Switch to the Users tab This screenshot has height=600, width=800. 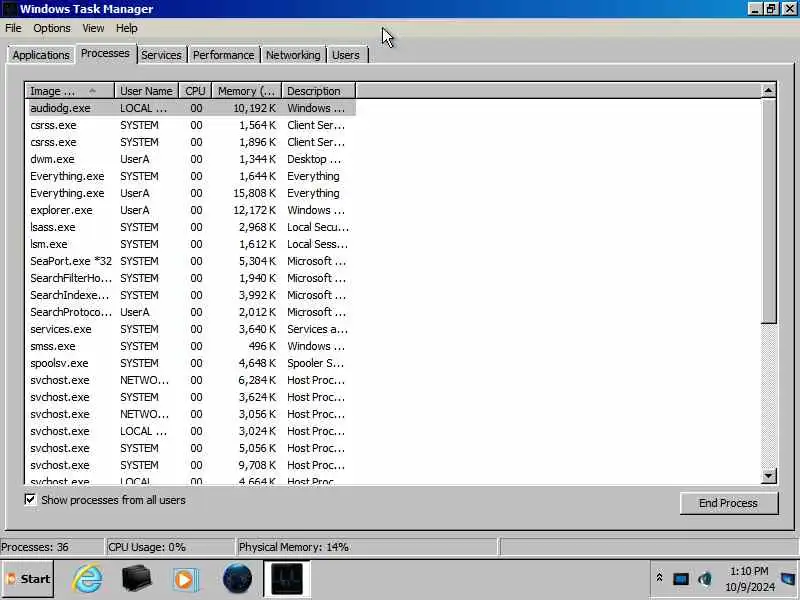point(346,55)
